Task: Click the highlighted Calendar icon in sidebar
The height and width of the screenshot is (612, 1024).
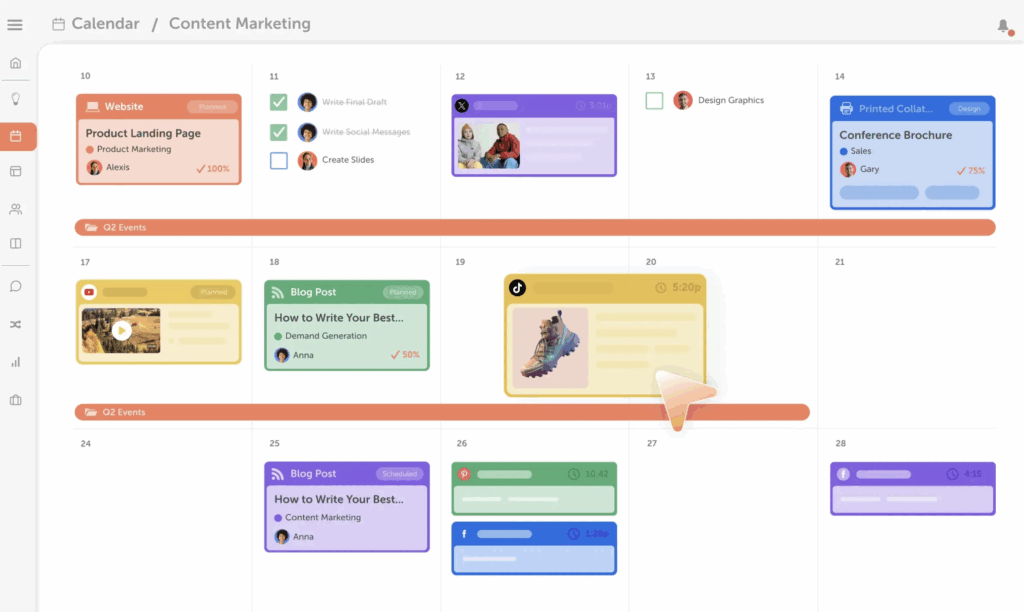Action: pyautogui.click(x=15, y=136)
